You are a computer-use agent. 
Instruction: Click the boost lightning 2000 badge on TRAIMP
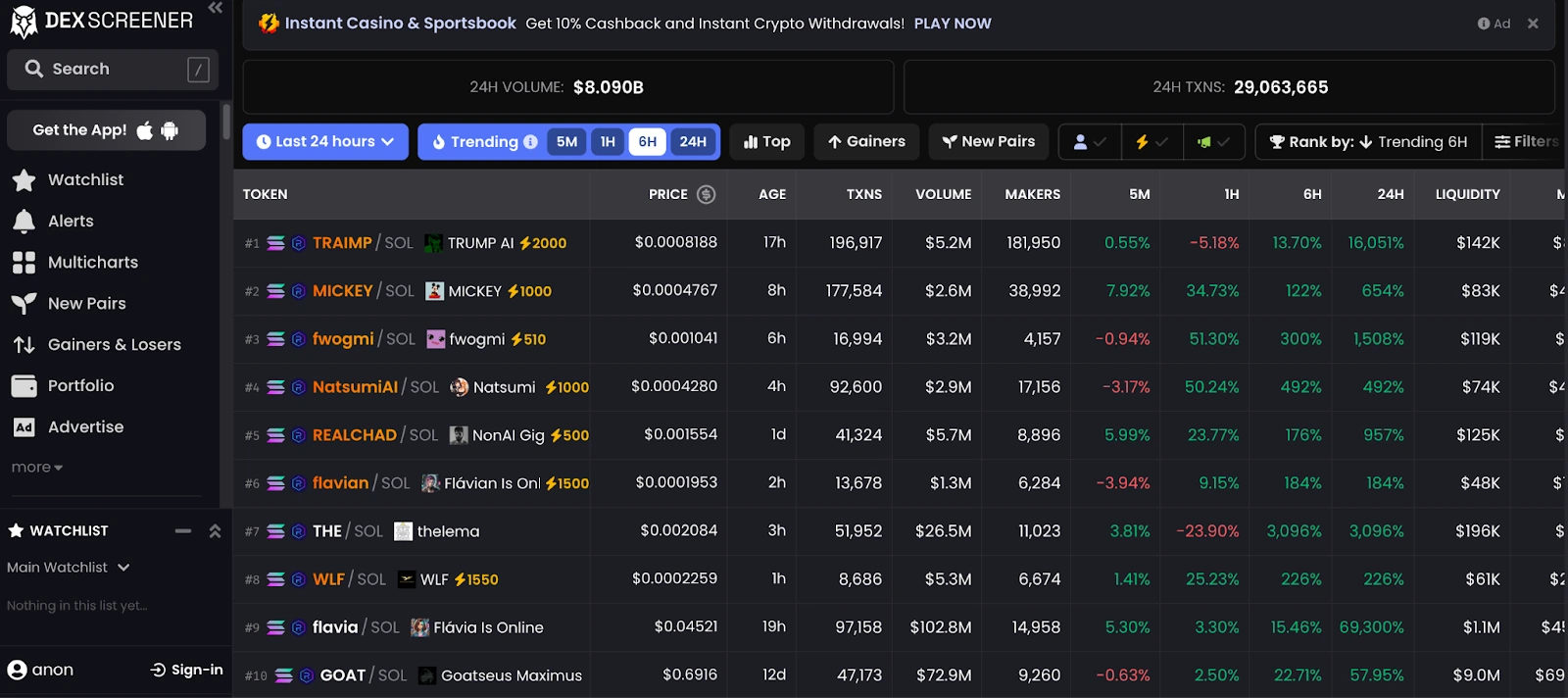[543, 243]
